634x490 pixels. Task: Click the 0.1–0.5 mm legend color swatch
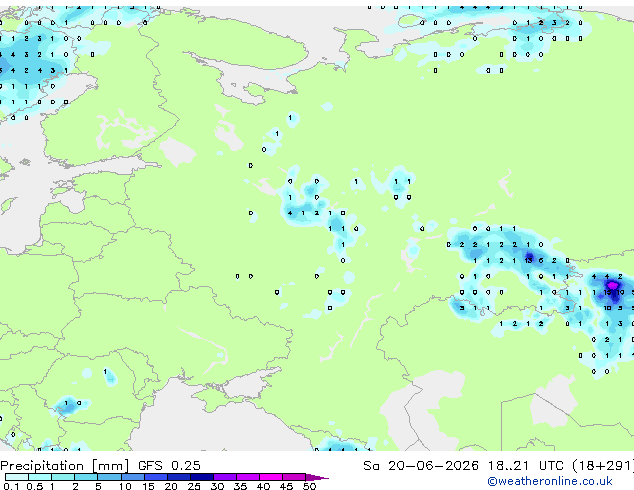point(17,477)
